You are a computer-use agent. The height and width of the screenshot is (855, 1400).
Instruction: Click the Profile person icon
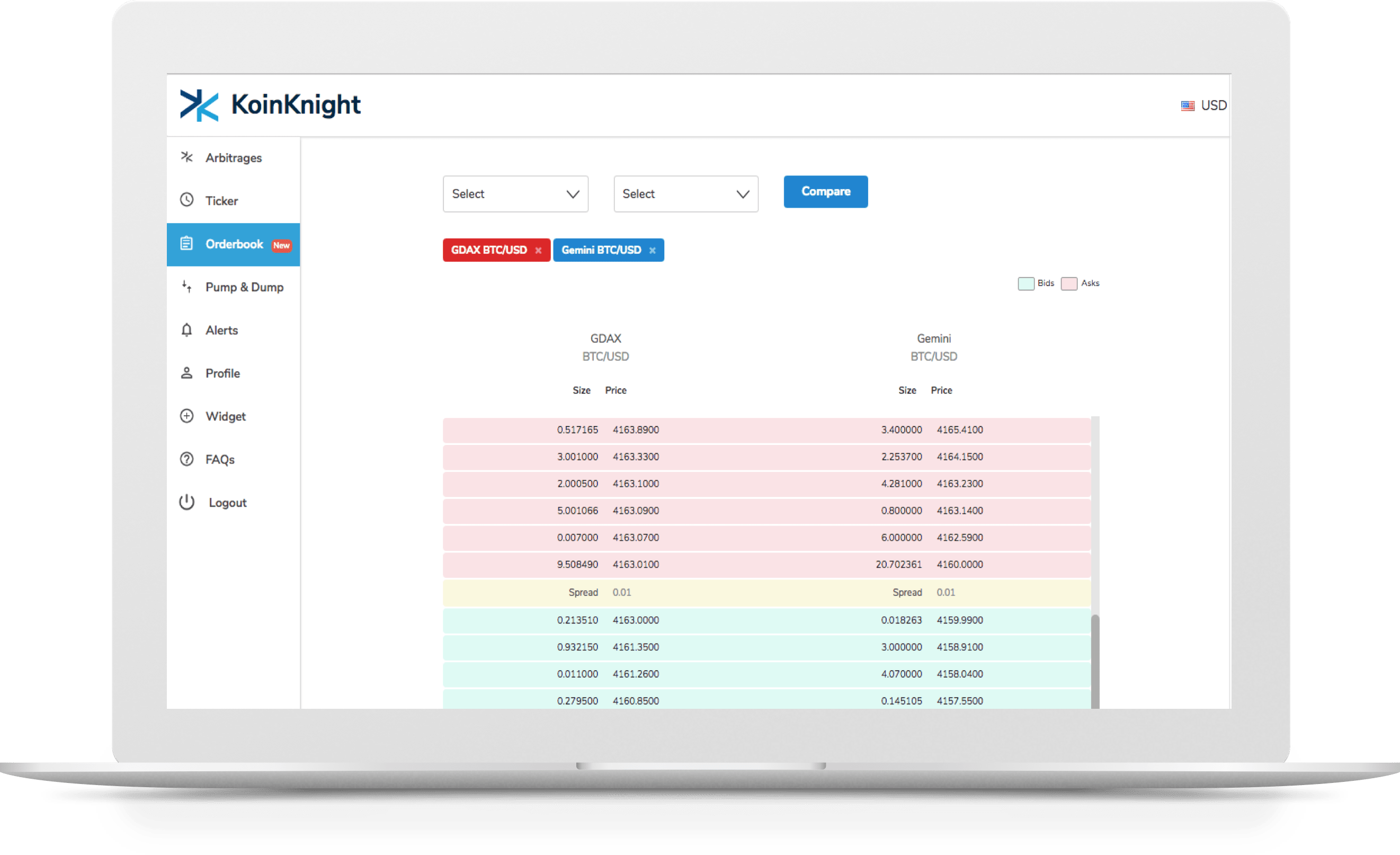(x=186, y=373)
